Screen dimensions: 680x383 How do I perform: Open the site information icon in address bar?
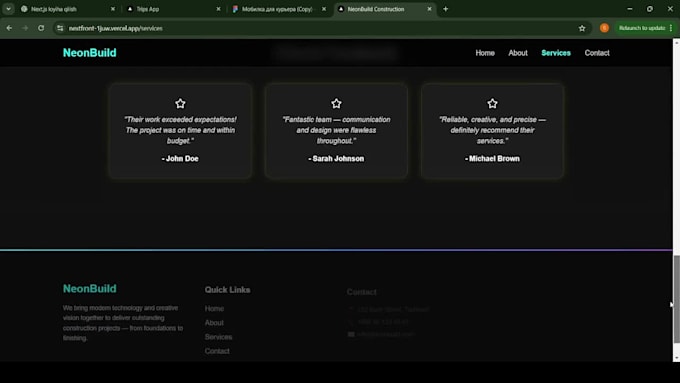click(60, 28)
